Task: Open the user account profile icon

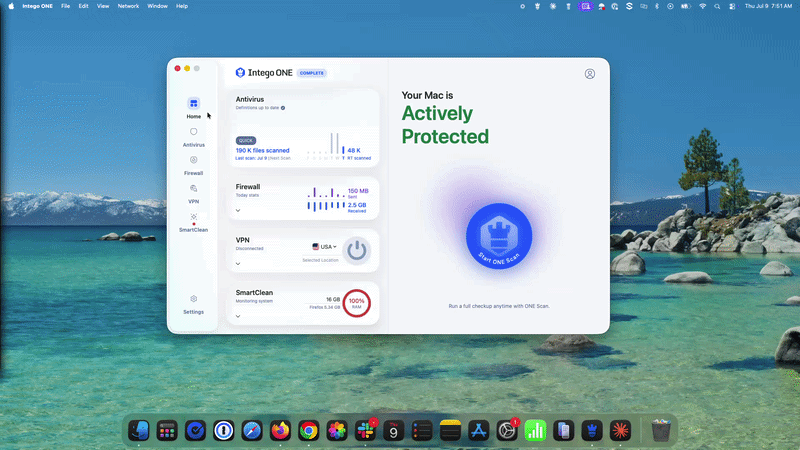Action: tap(590, 74)
